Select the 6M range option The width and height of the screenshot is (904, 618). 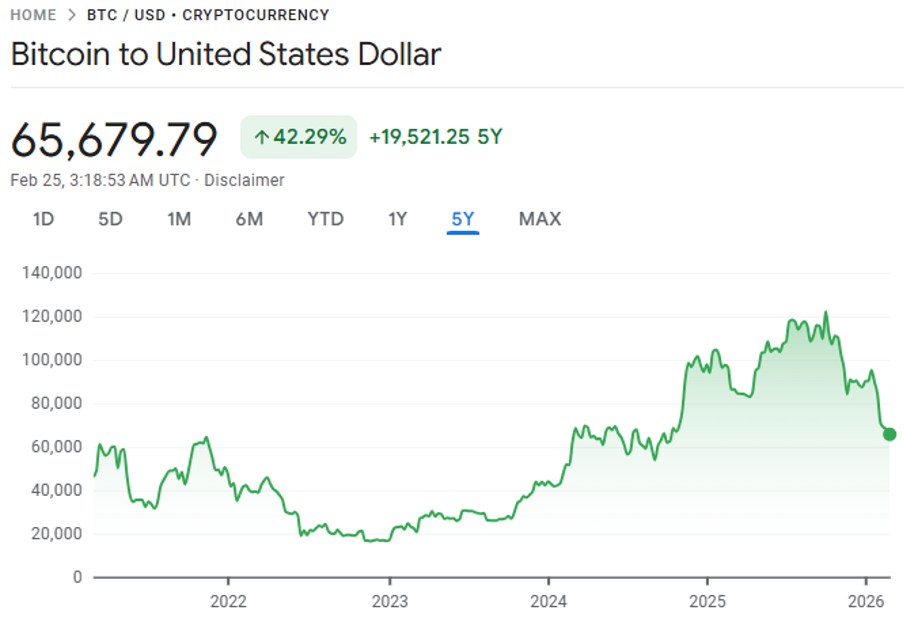pos(249,218)
